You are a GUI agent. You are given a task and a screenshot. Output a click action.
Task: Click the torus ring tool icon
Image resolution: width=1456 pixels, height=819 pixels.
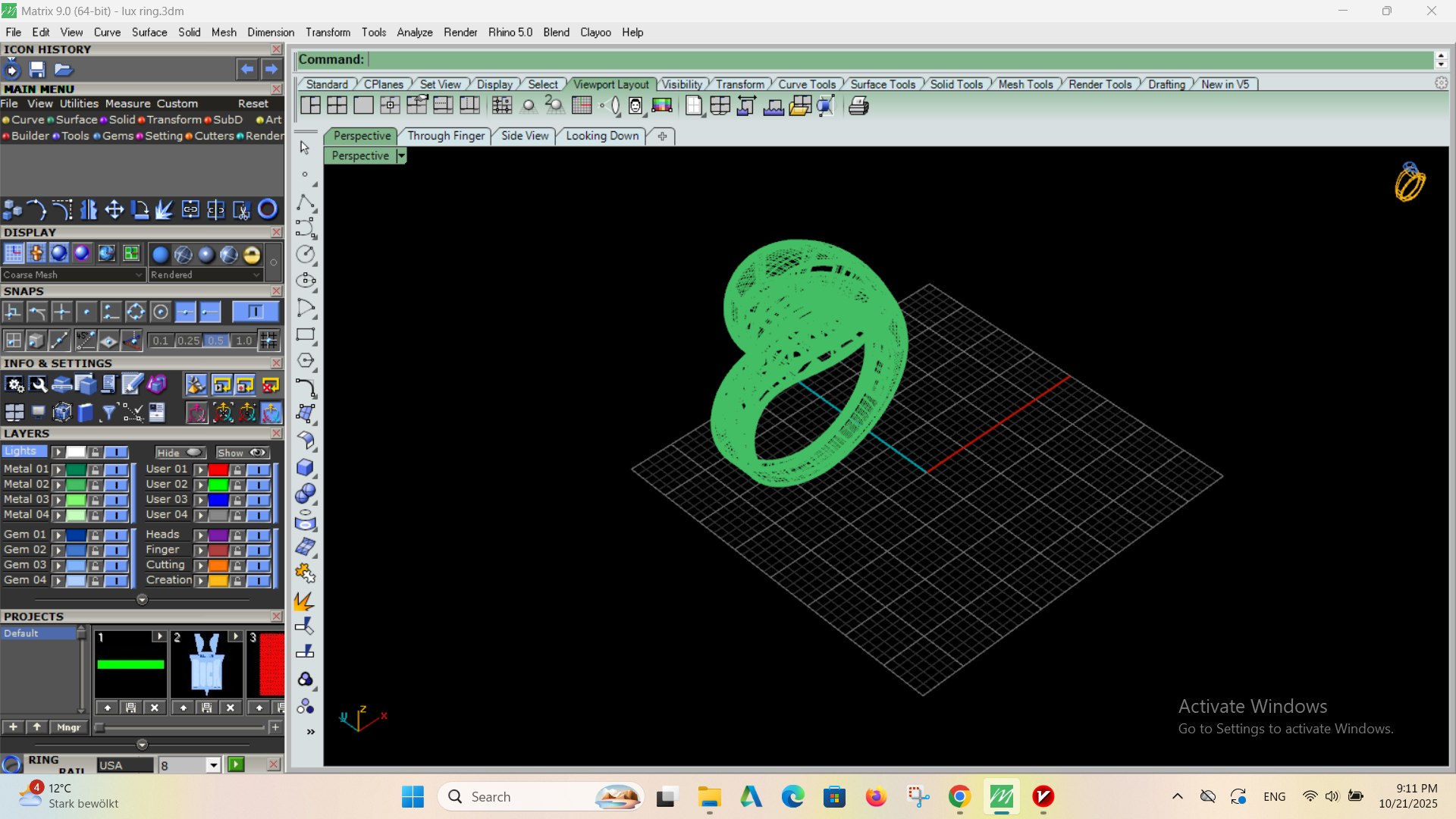(268, 209)
